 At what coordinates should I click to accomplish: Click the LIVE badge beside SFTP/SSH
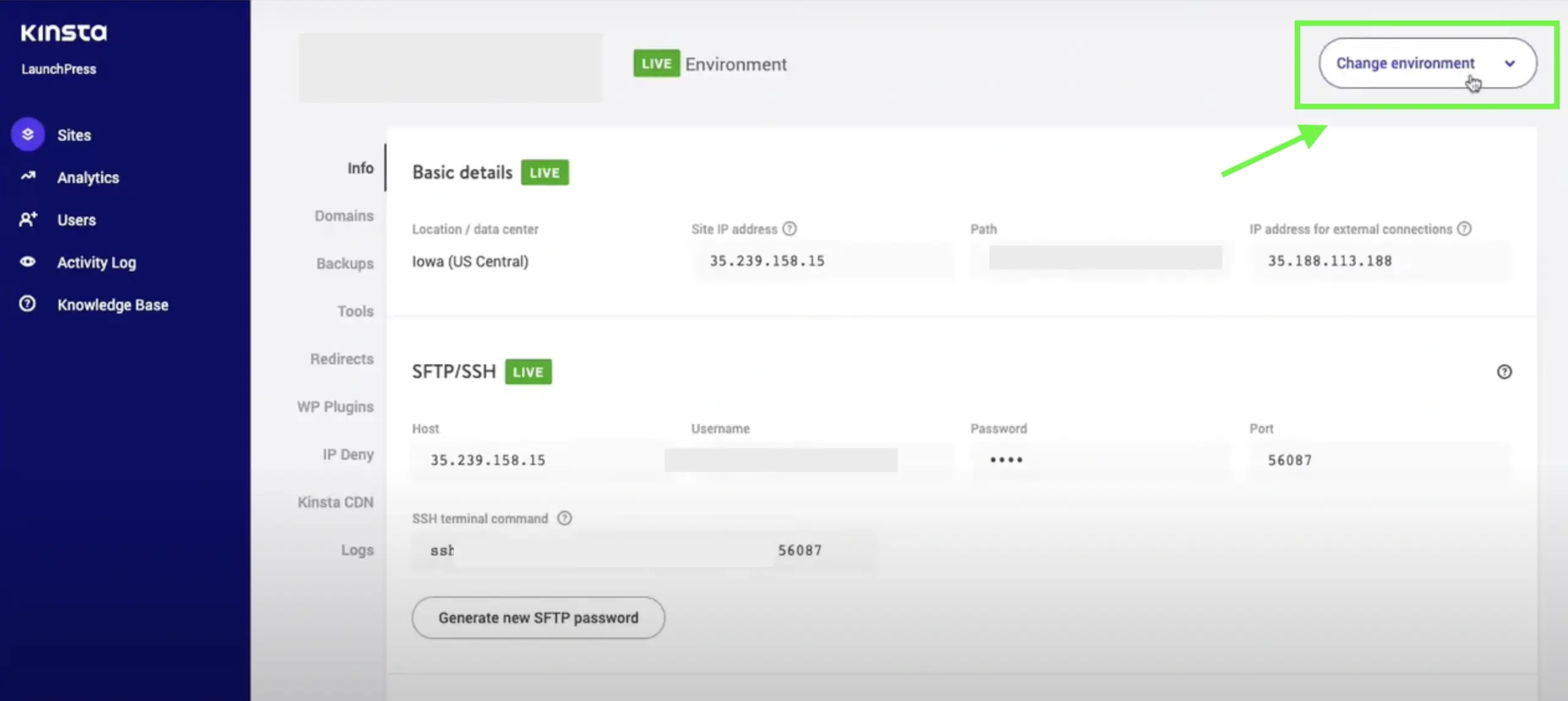(528, 372)
